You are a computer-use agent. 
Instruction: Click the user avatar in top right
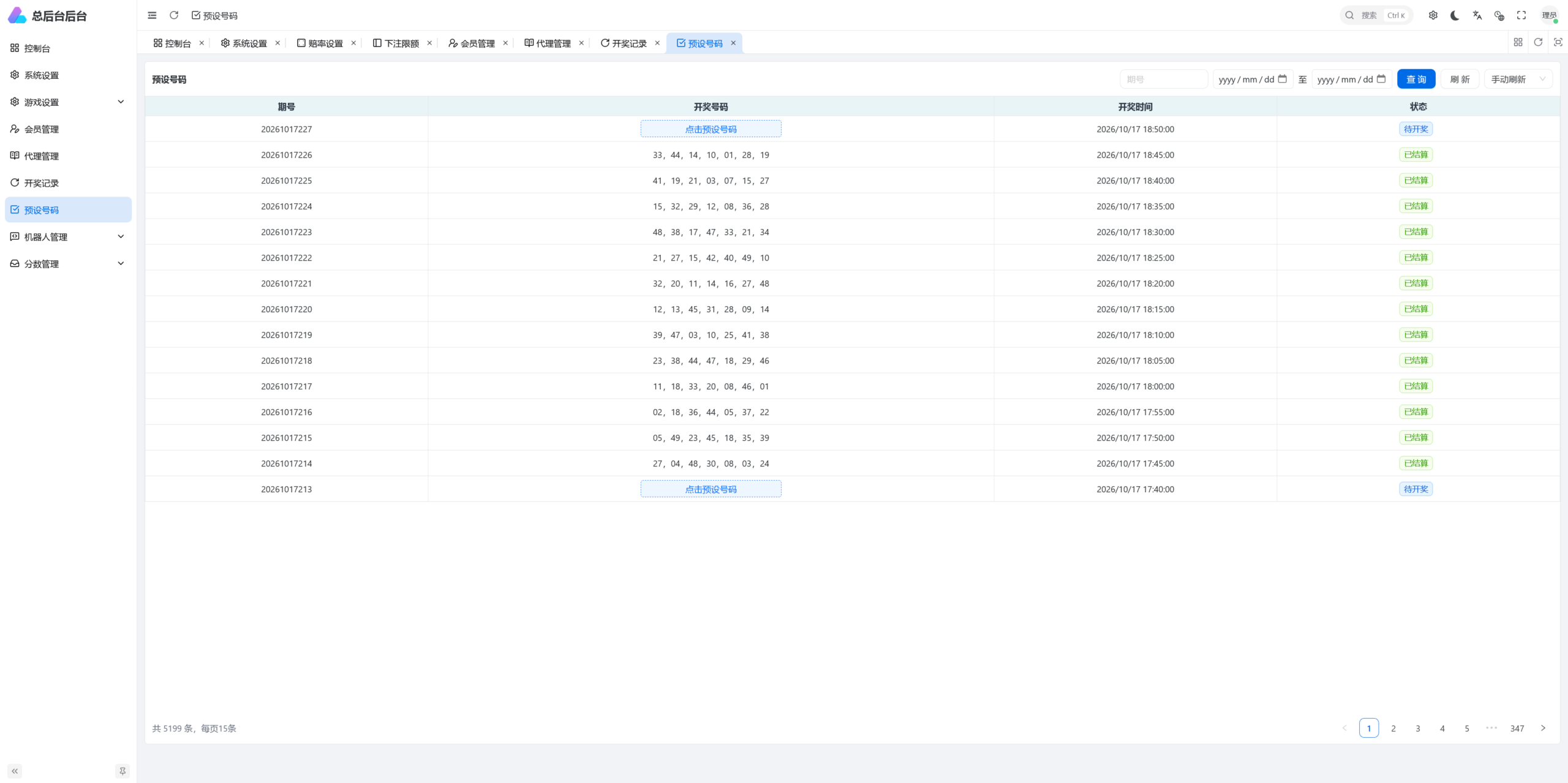tap(1550, 15)
